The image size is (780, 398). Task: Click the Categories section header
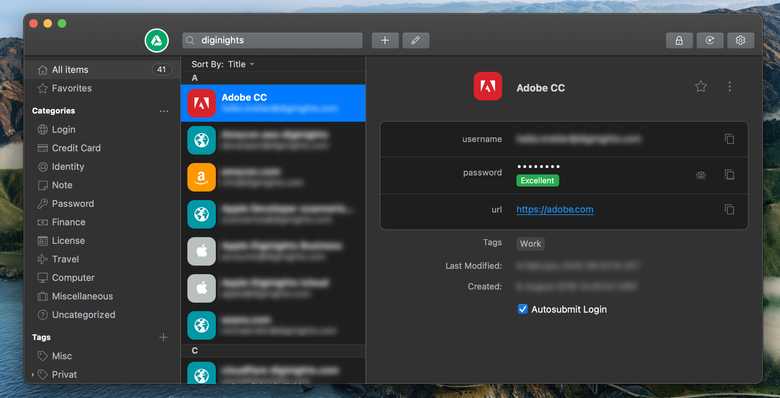pyautogui.click(x=54, y=111)
